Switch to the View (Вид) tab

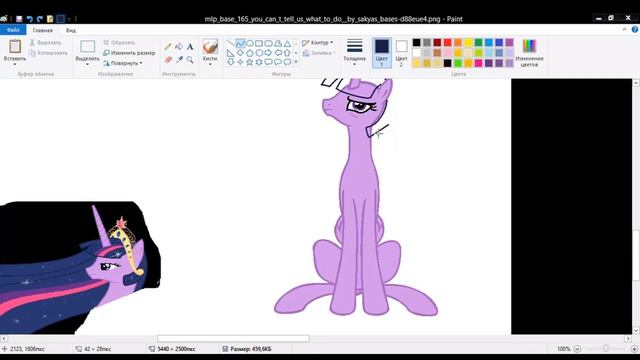[71, 30]
